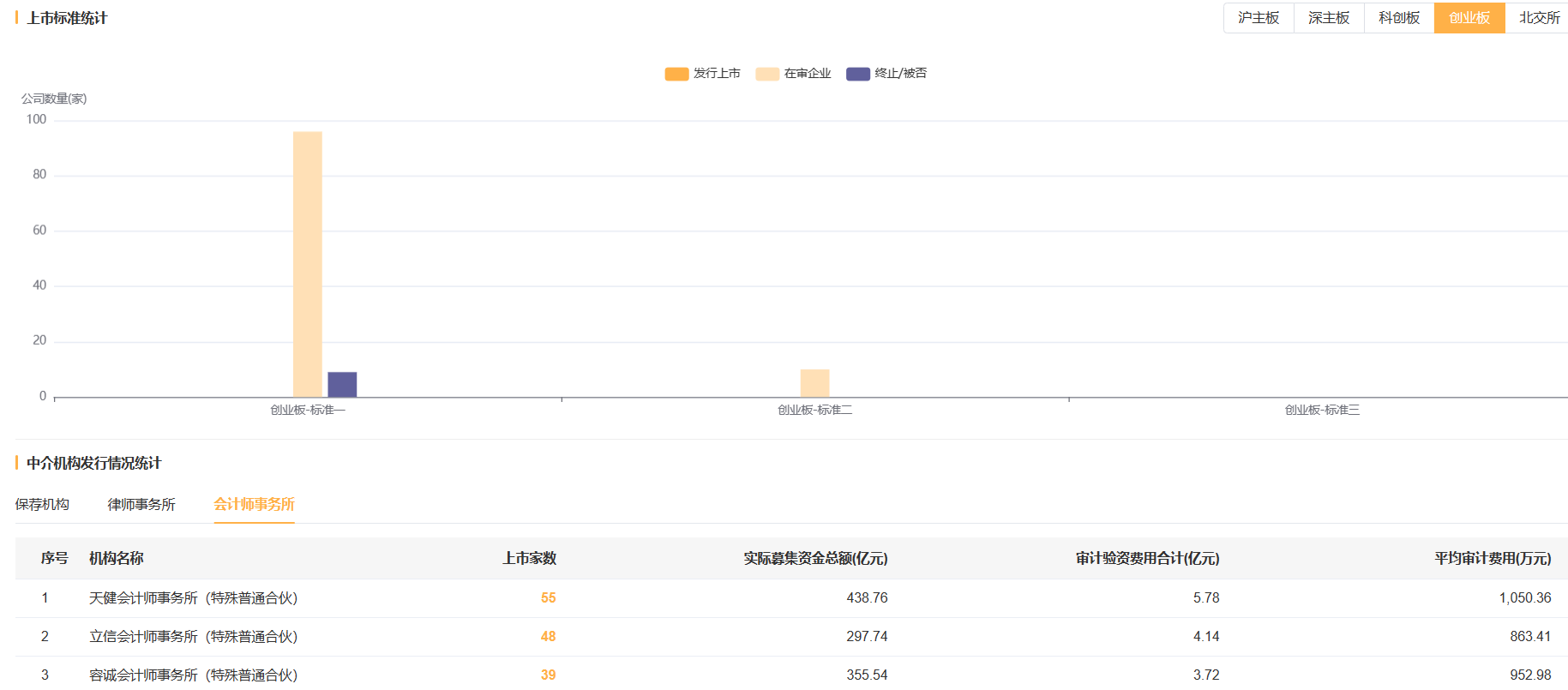Click the 序号 column header
The height and width of the screenshot is (690, 1568).
[54, 559]
